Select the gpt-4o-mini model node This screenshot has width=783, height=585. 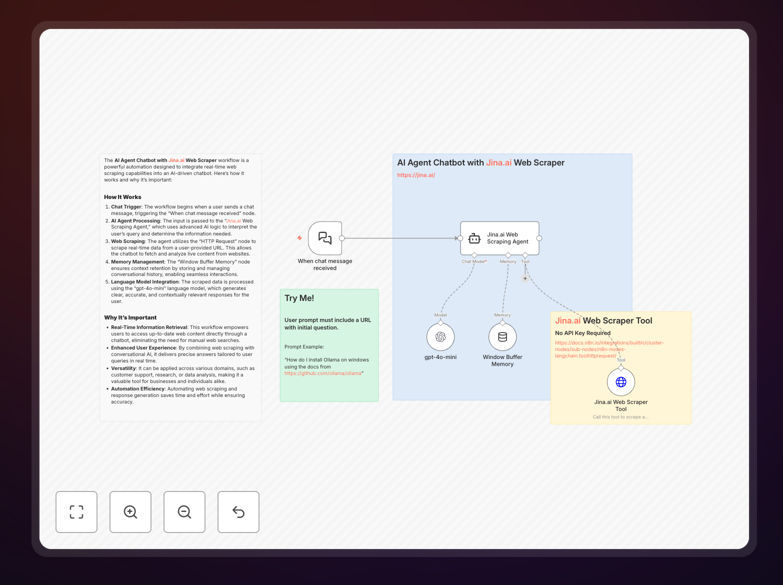(x=440, y=337)
